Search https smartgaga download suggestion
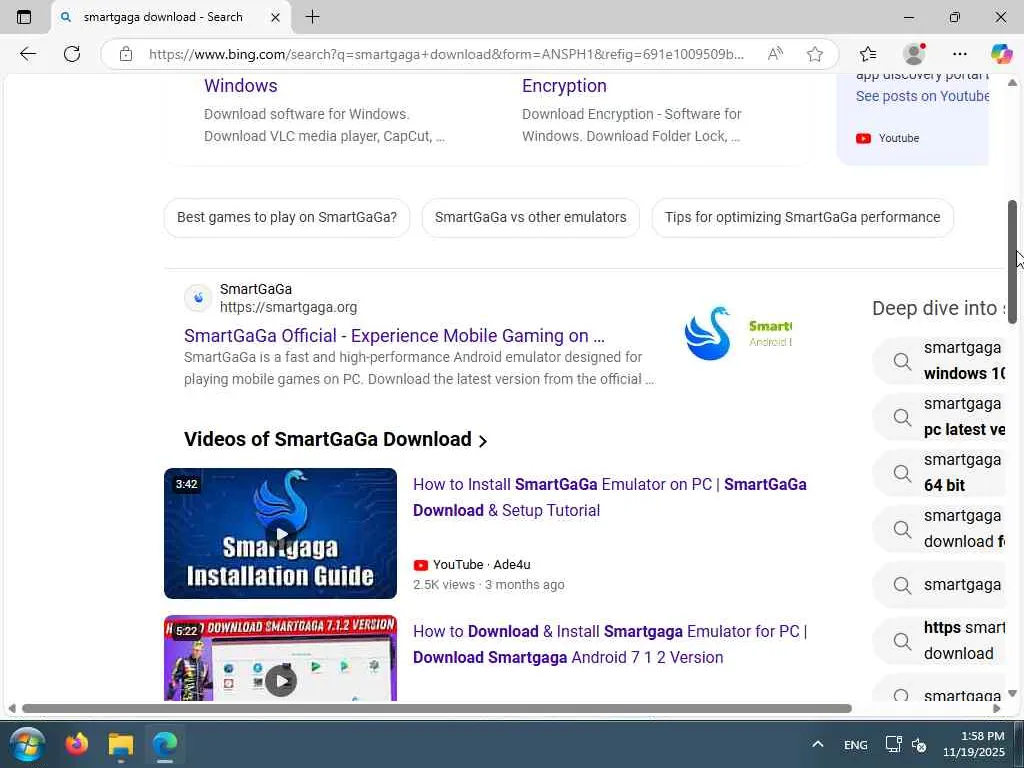1024x768 pixels. [939, 641]
